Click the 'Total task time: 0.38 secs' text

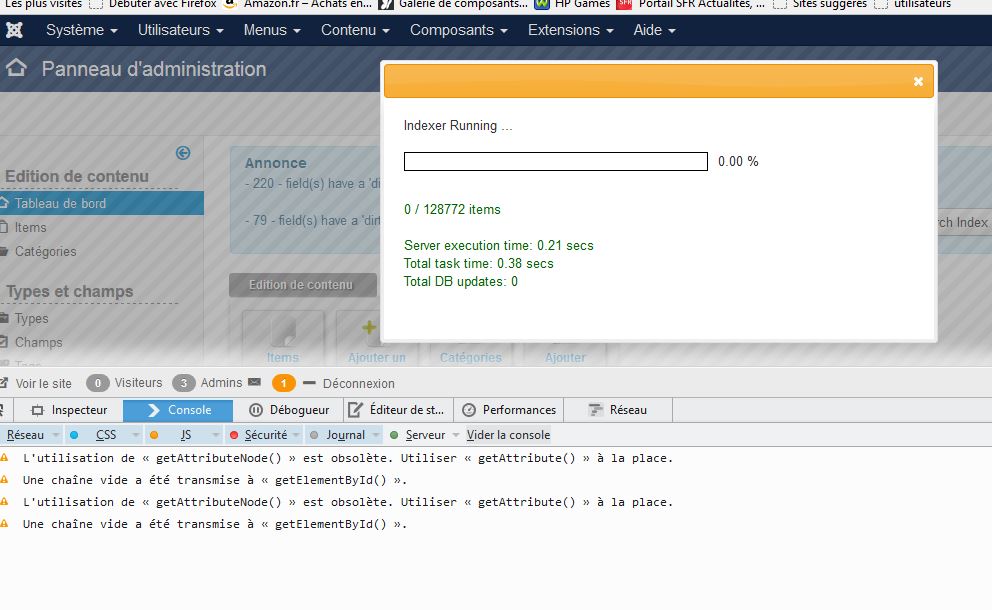[x=478, y=263]
